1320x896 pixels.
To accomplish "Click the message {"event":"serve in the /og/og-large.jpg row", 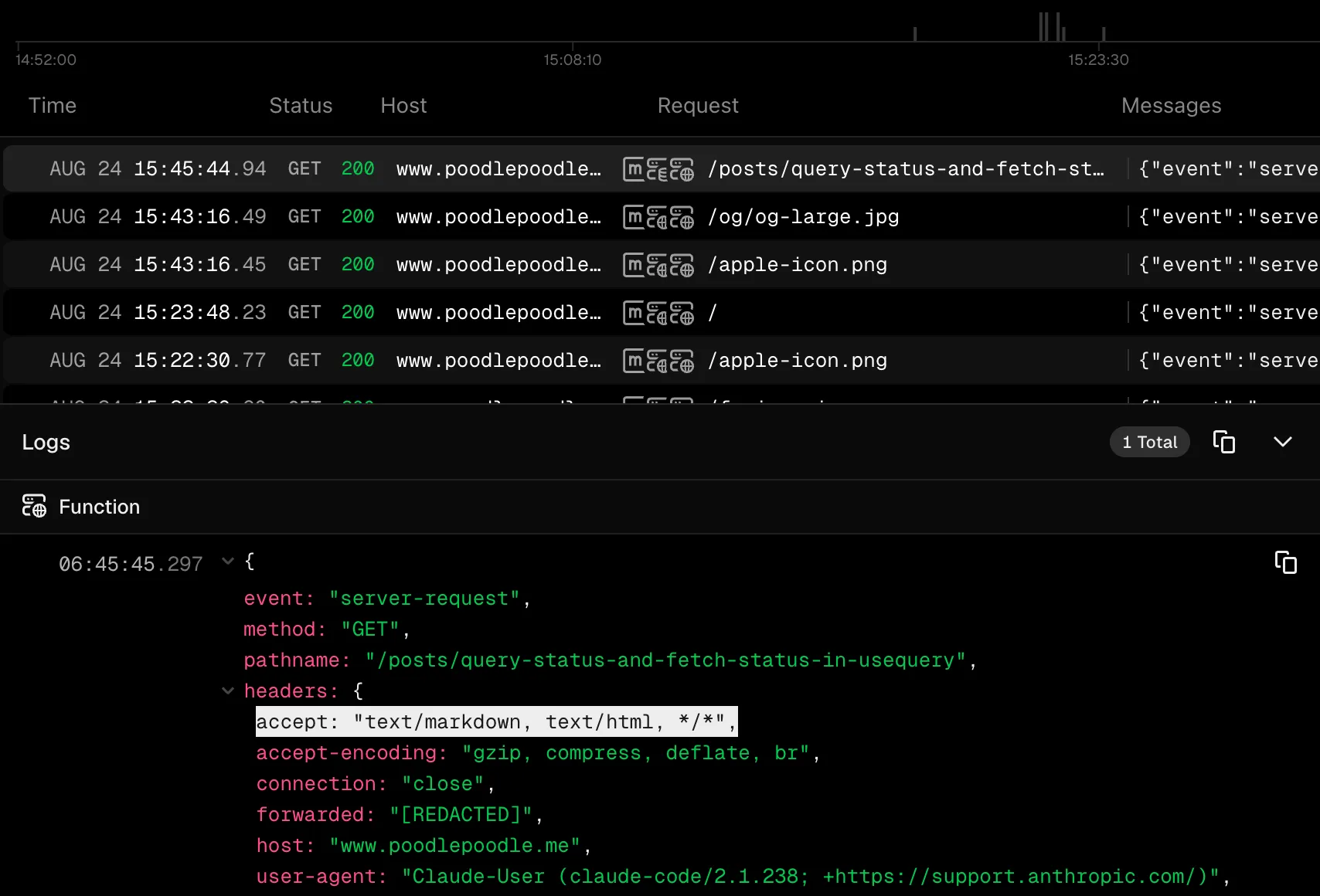I will (1228, 217).
